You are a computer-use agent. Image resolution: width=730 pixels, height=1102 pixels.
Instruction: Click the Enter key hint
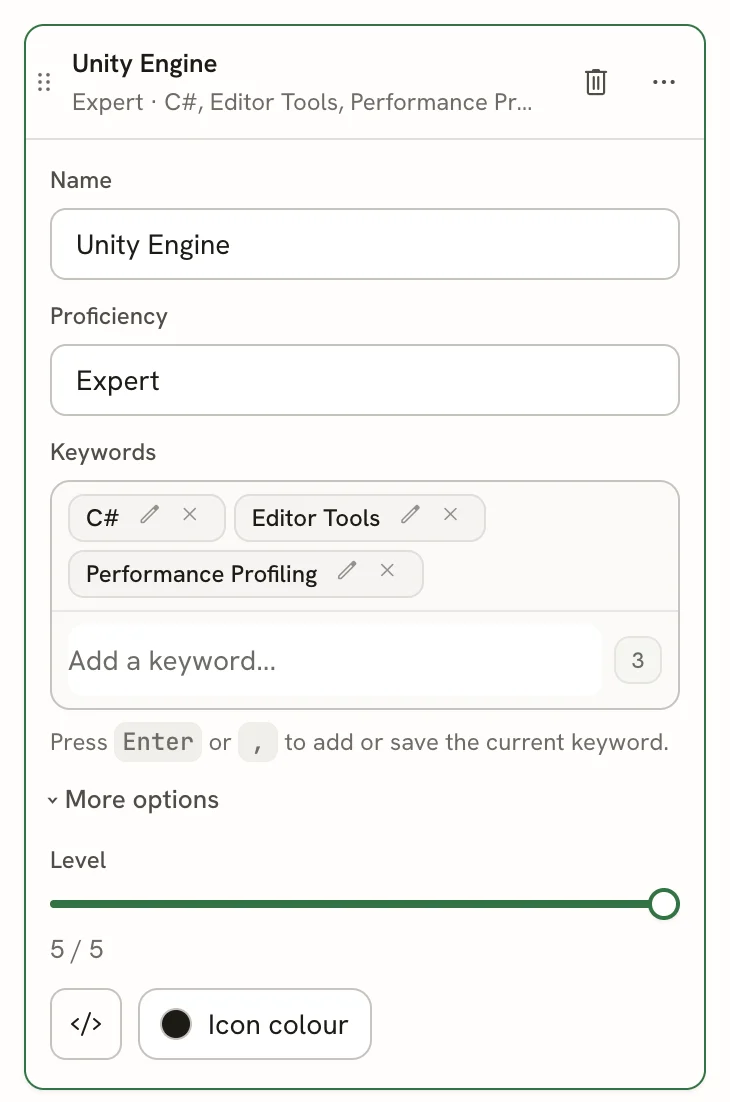[158, 742]
